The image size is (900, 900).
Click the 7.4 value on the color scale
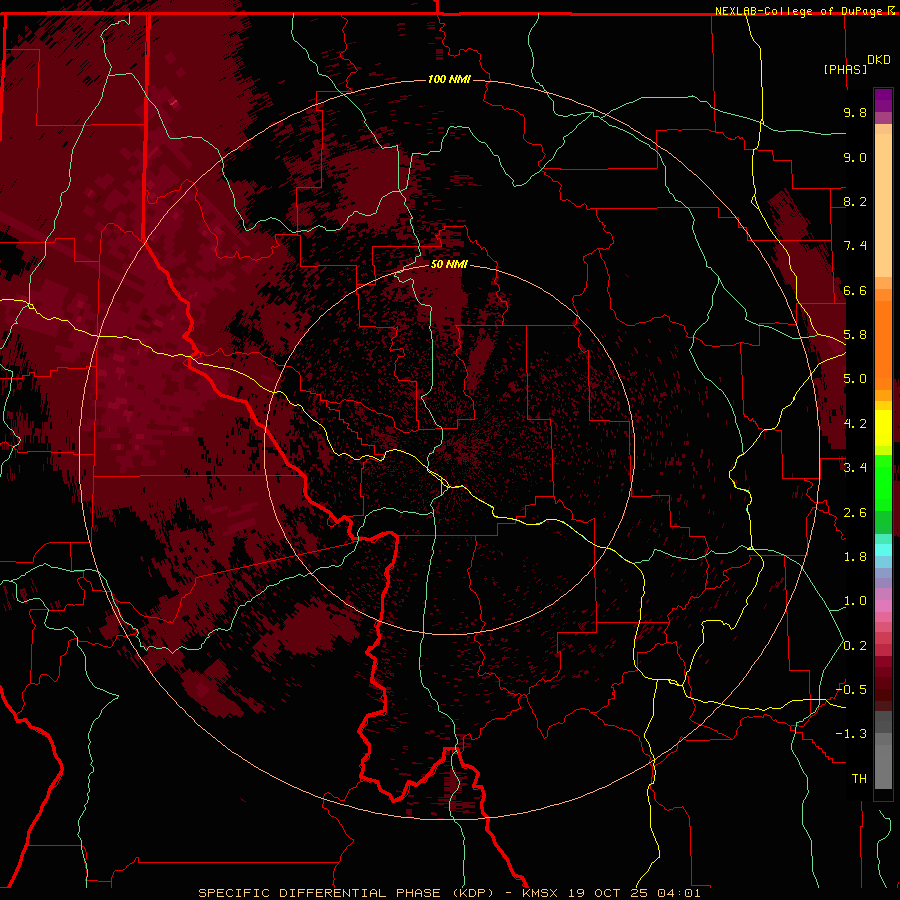pos(855,246)
